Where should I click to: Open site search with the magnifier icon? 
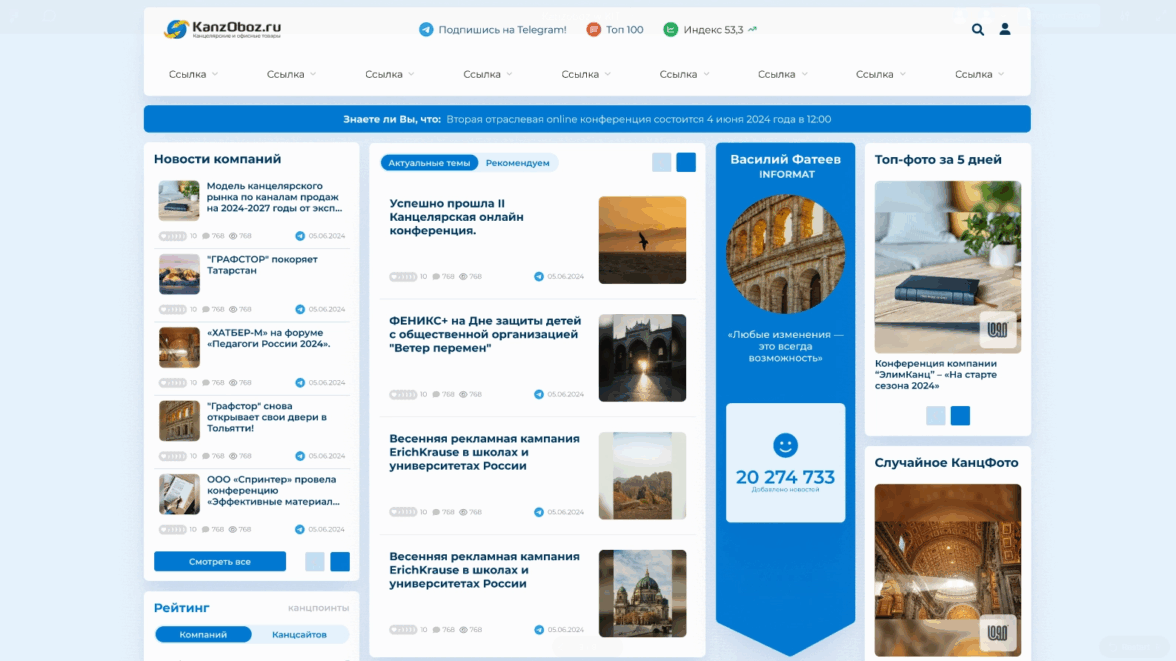point(977,29)
